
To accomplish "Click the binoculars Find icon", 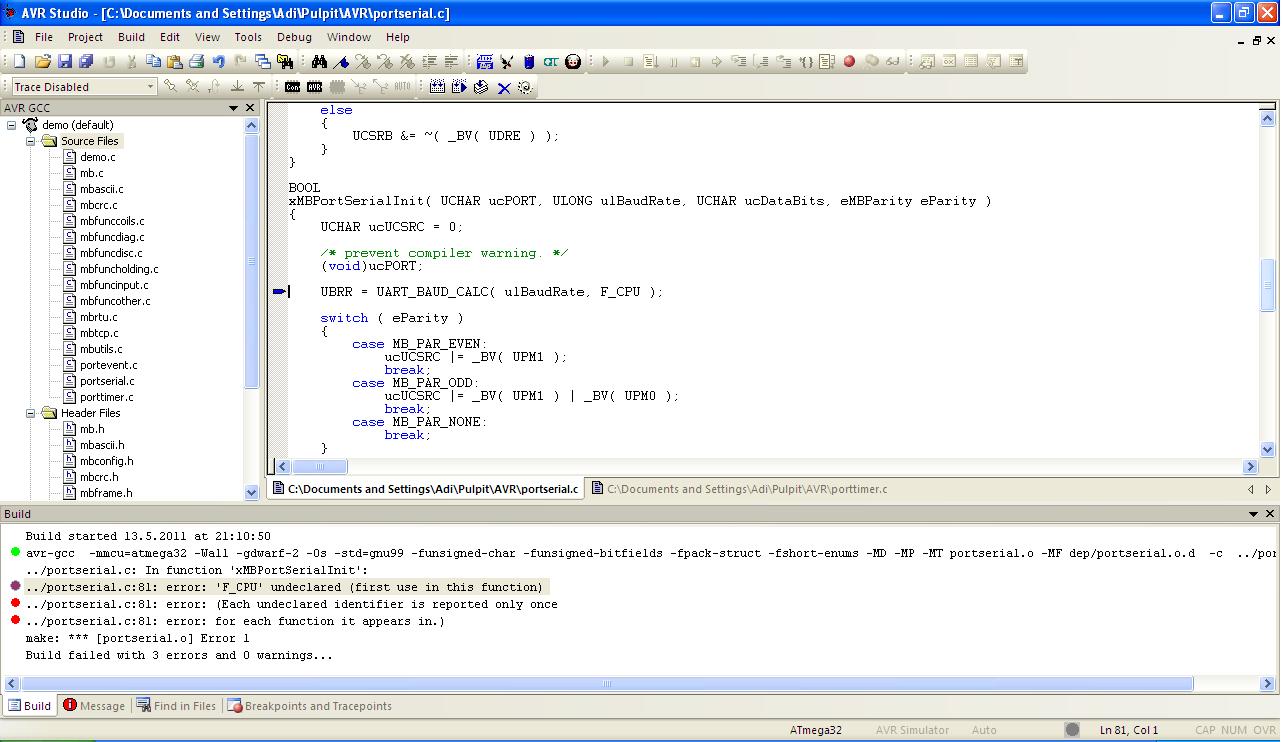I will click(x=319, y=62).
